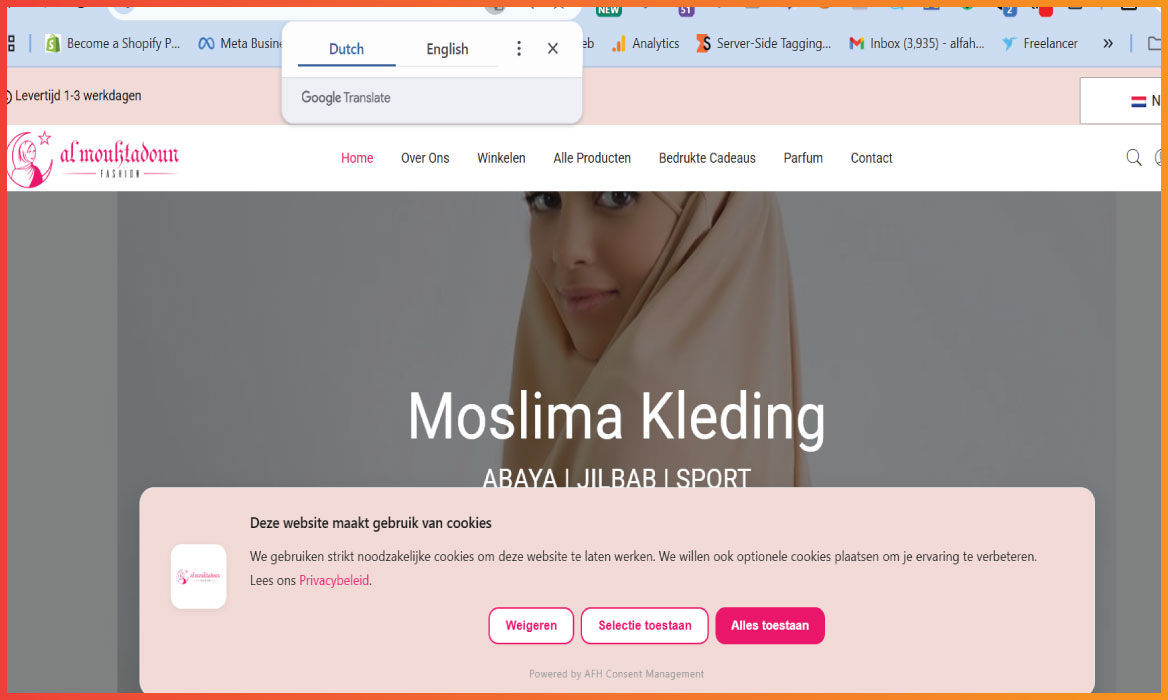Close the Google Translate popup

[x=553, y=48]
